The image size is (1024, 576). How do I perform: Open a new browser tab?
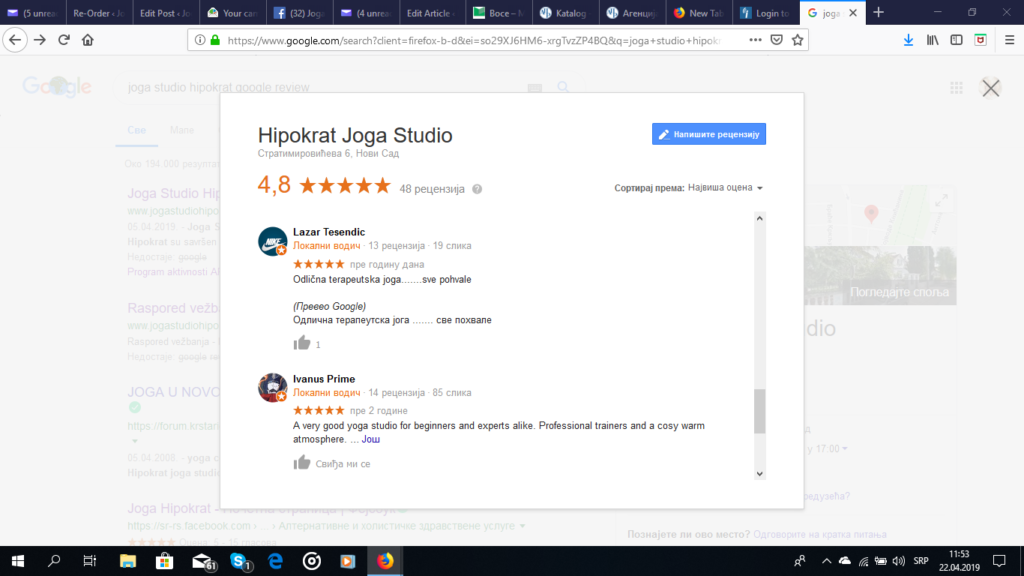point(878,12)
